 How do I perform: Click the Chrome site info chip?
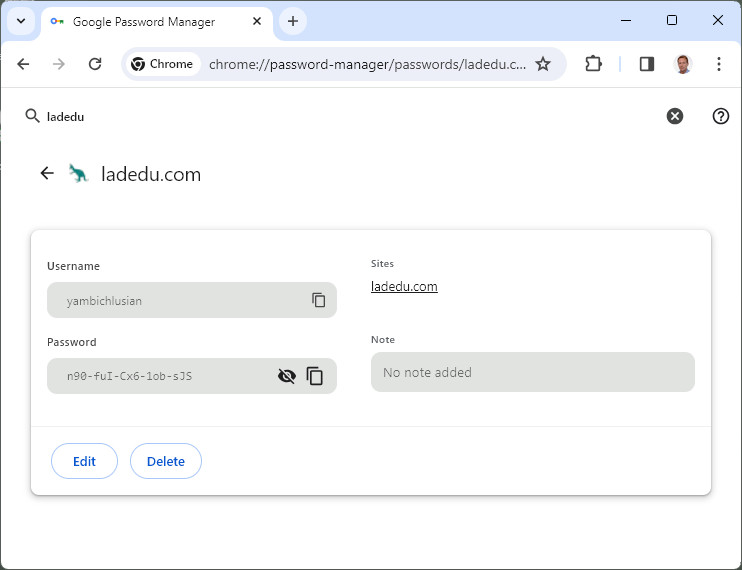click(162, 64)
